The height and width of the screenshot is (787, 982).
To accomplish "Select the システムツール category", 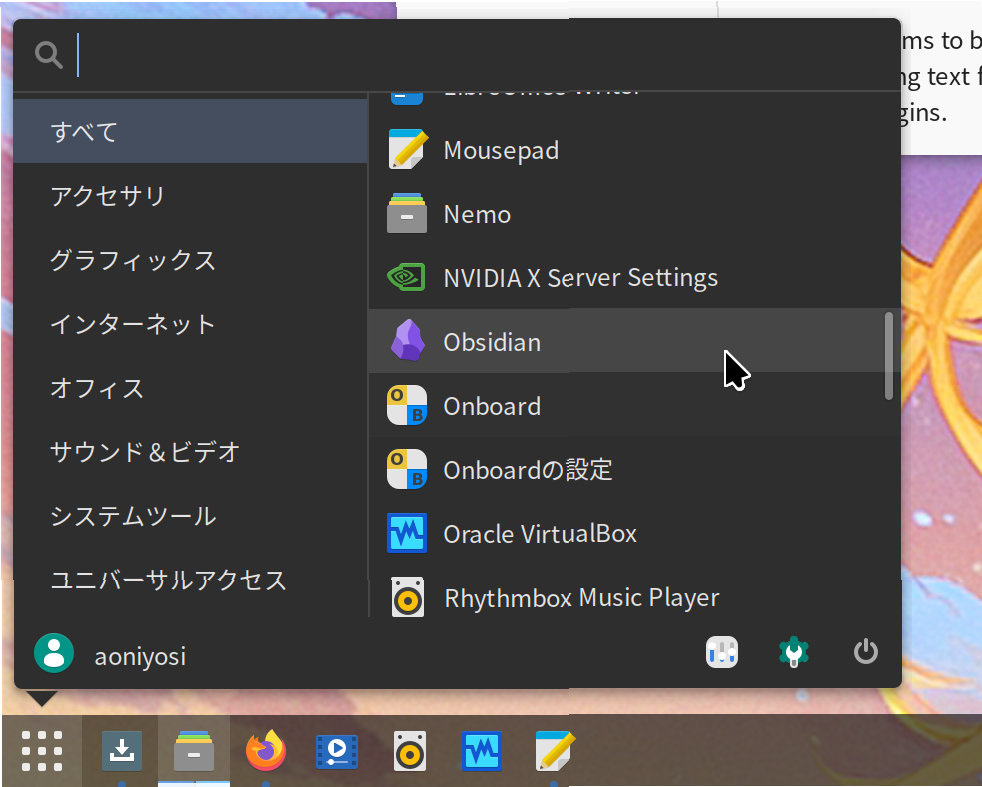I will pos(190,516).
